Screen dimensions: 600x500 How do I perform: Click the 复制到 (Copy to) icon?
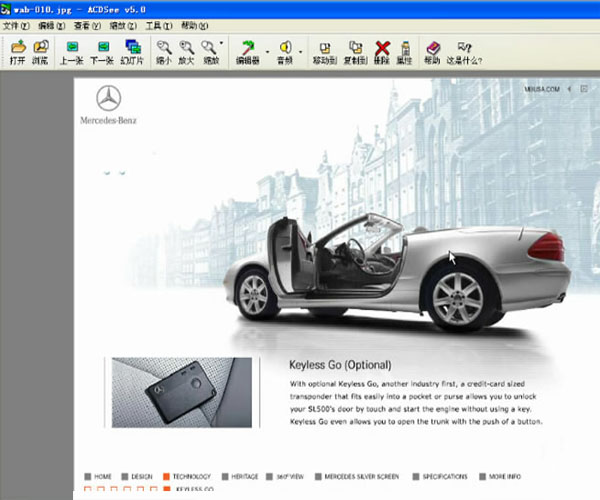pyautogui.click(x=355, y=51)
